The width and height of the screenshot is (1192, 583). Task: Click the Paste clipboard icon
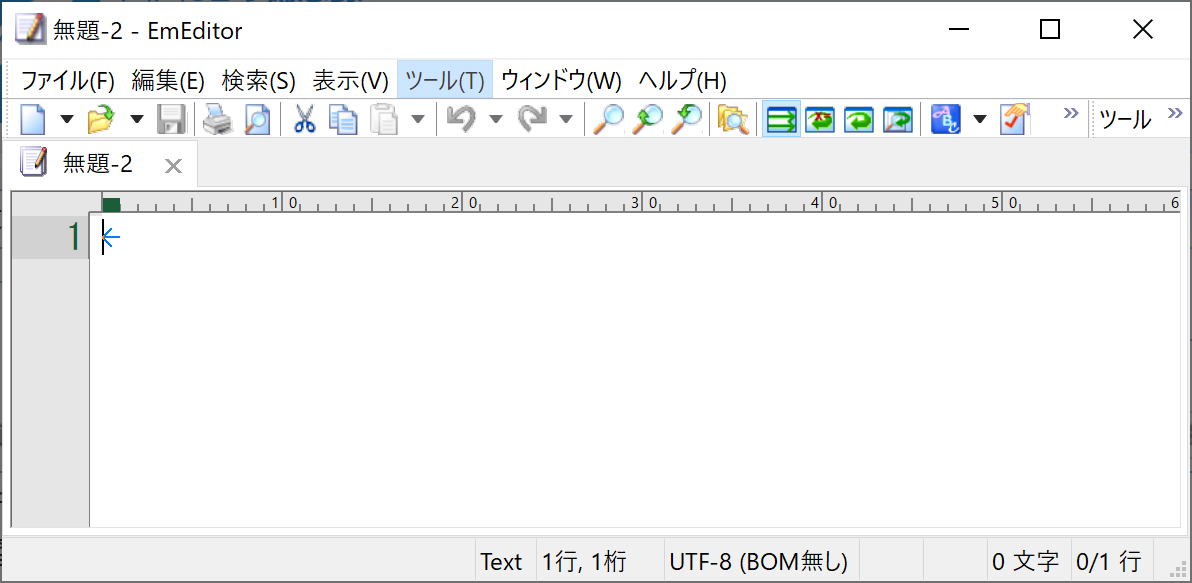pos(384,119)
